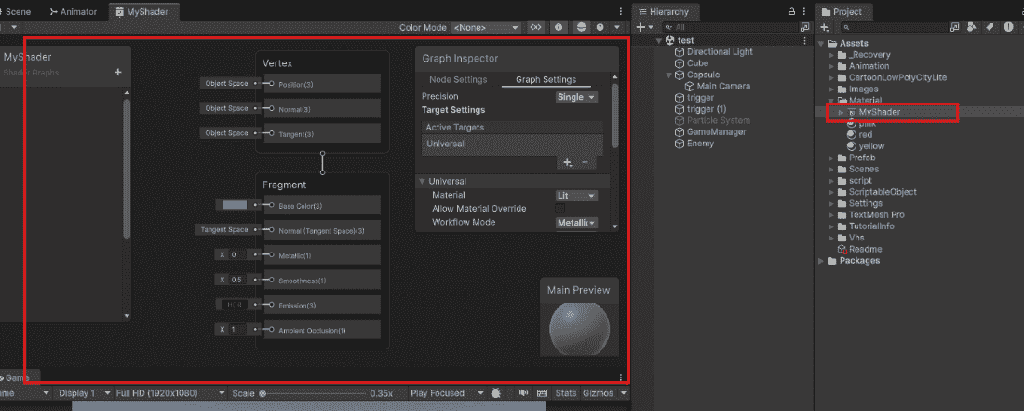Select the Project tab
The height and width of the screenshot is (411, 1024).
coord(842,11)
